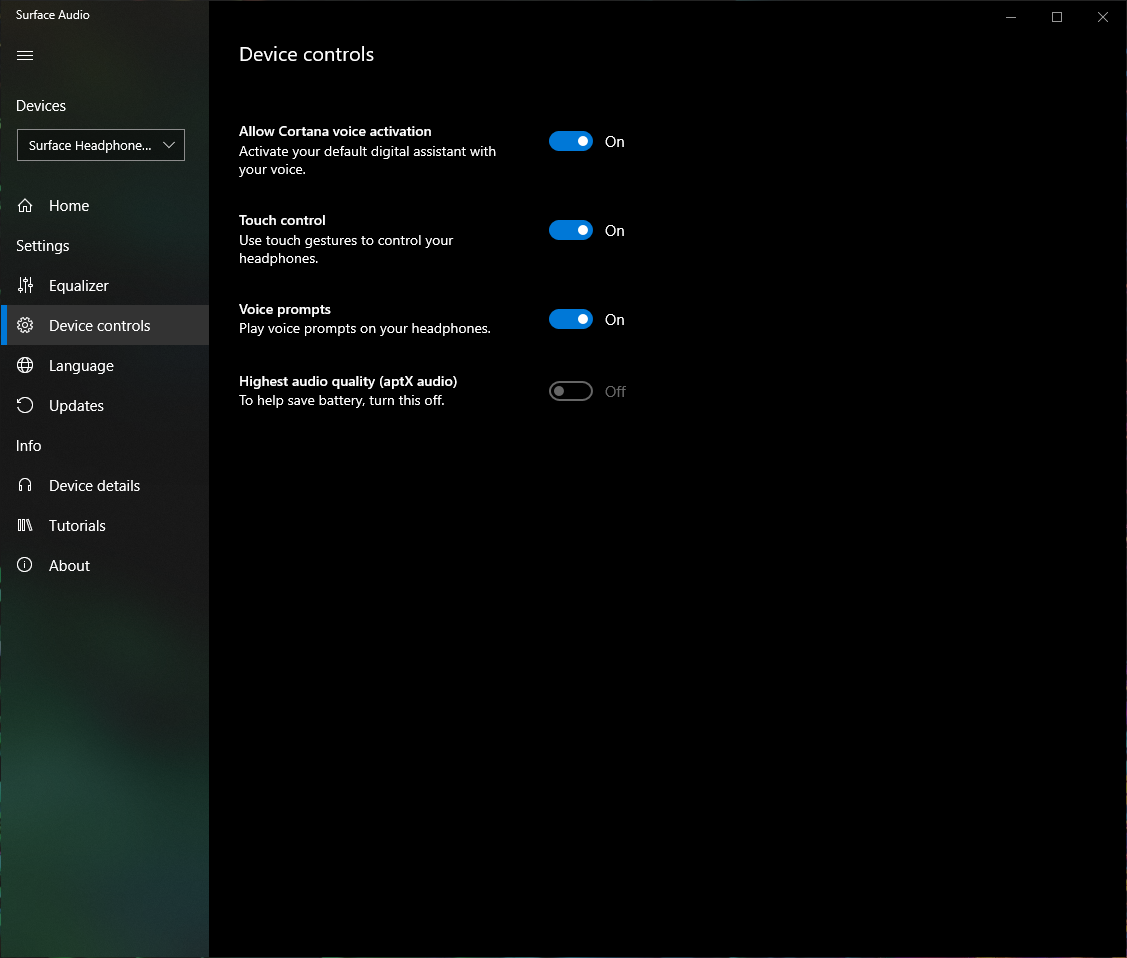Click the Tutorials books icon
The height and width of the screenshot is (958, 1127).
point(26,526)
